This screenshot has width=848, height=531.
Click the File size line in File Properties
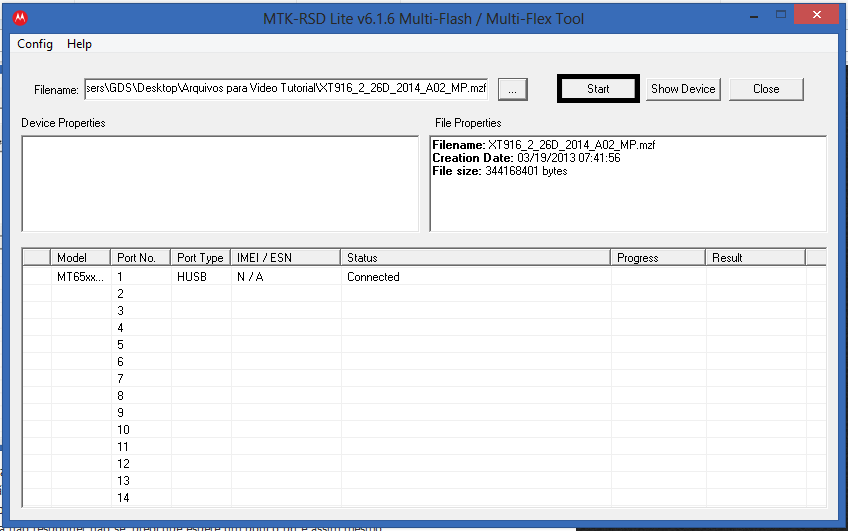500,171
